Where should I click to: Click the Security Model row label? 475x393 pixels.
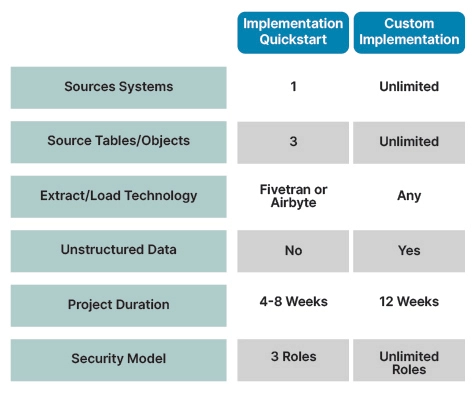pyautogui.click(x=119, y=360)
